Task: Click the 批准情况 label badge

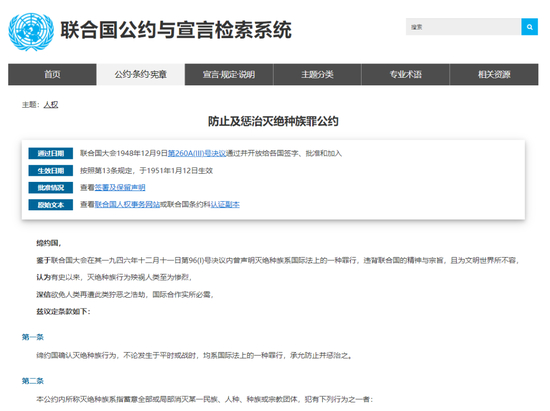Action: [51, 188]
